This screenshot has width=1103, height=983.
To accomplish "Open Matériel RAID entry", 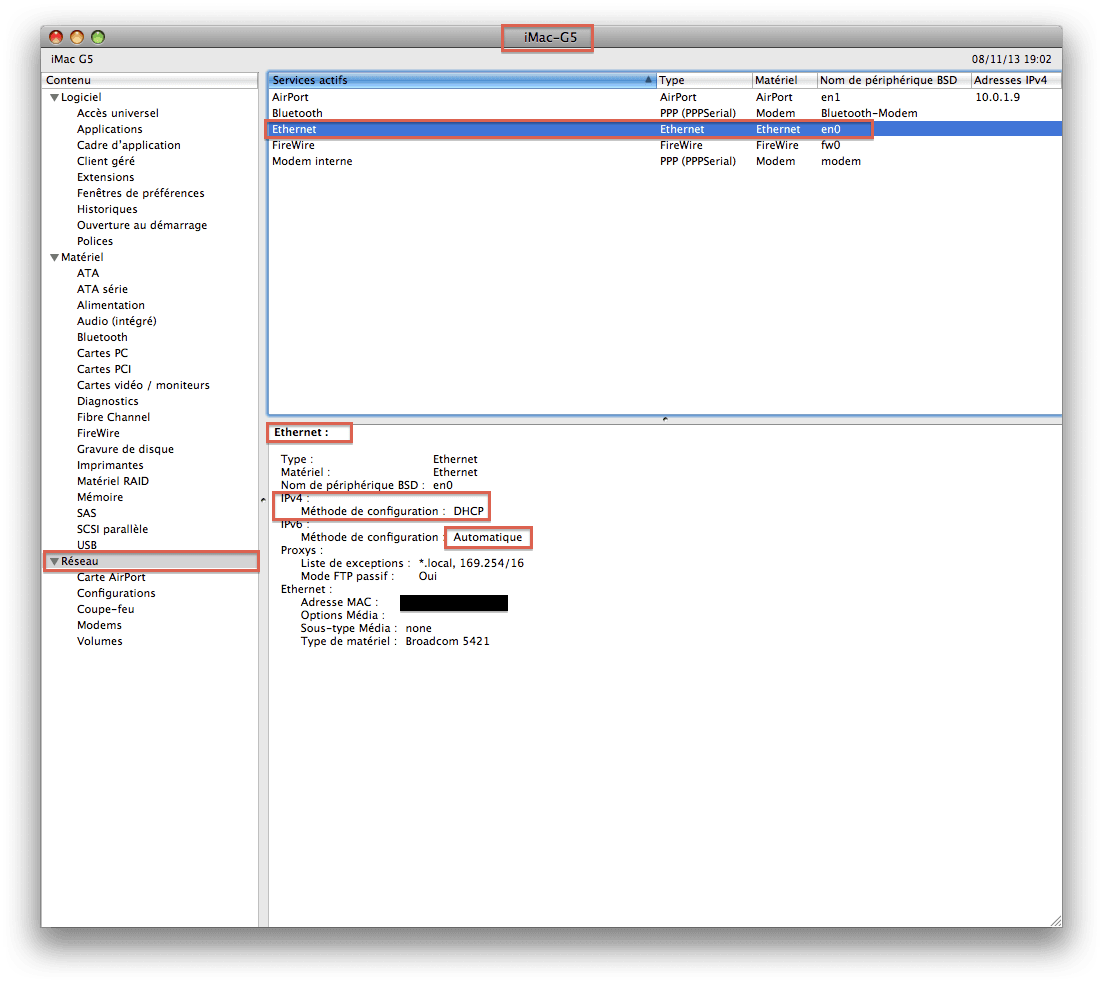I will pyautogui.click(x=113, y=481).
